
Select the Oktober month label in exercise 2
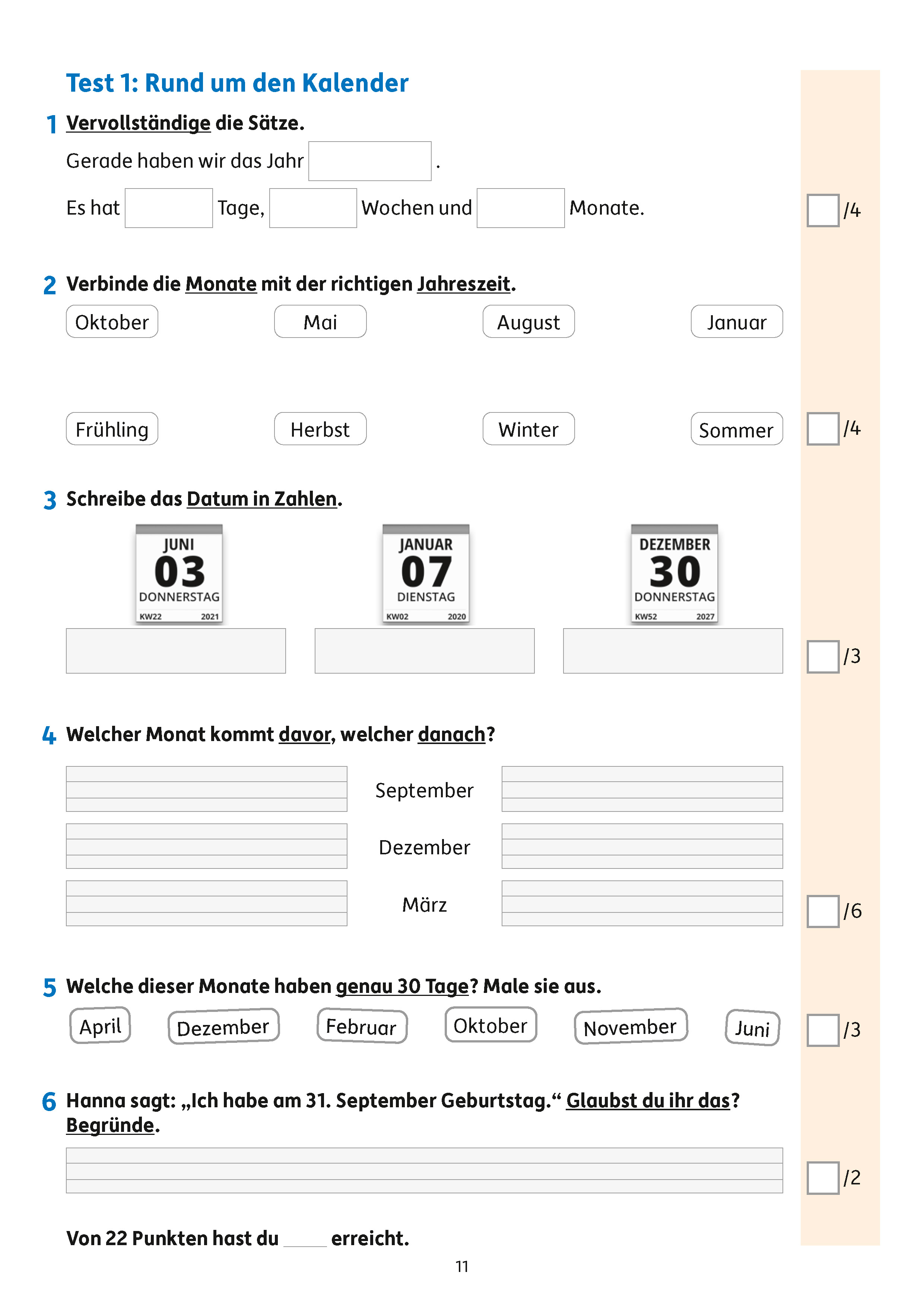112,322
